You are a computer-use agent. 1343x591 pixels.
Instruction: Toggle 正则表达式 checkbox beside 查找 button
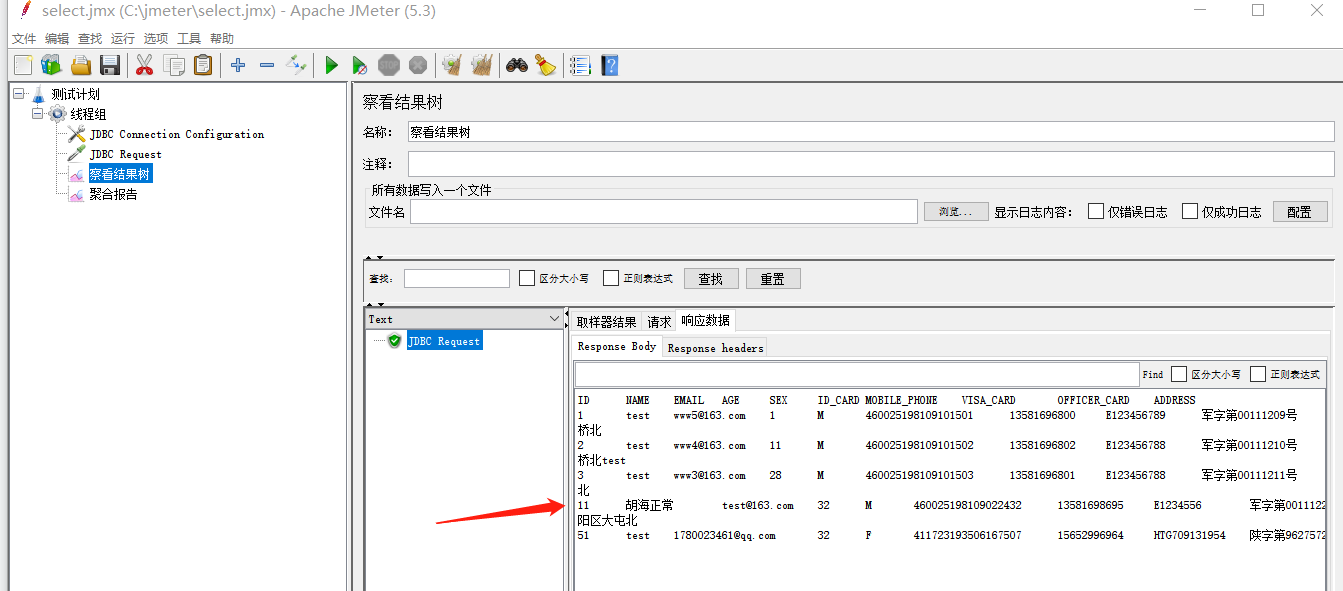611,278
